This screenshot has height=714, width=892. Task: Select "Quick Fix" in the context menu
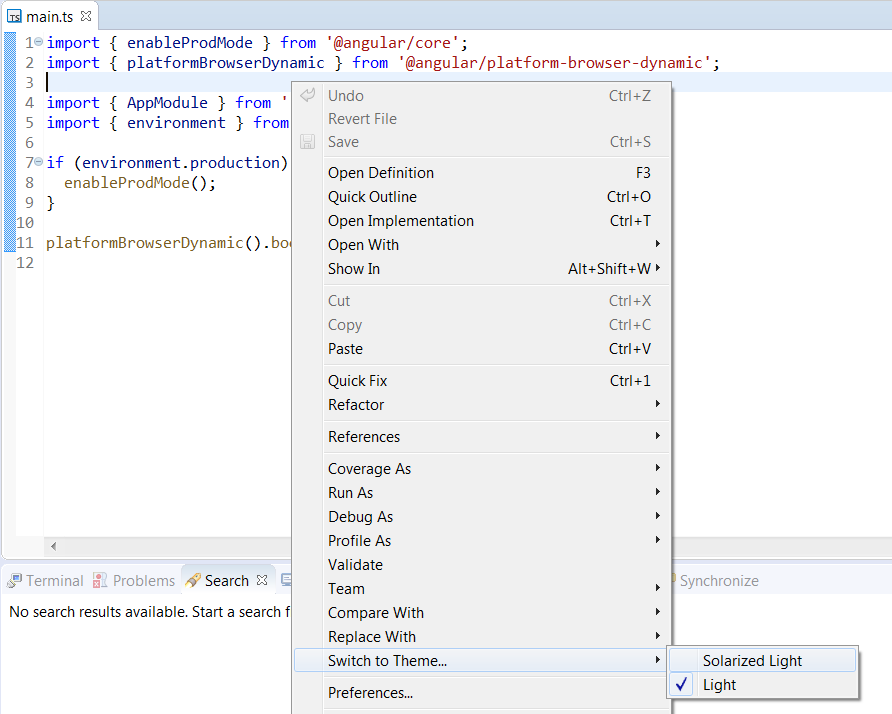[358, 380]
